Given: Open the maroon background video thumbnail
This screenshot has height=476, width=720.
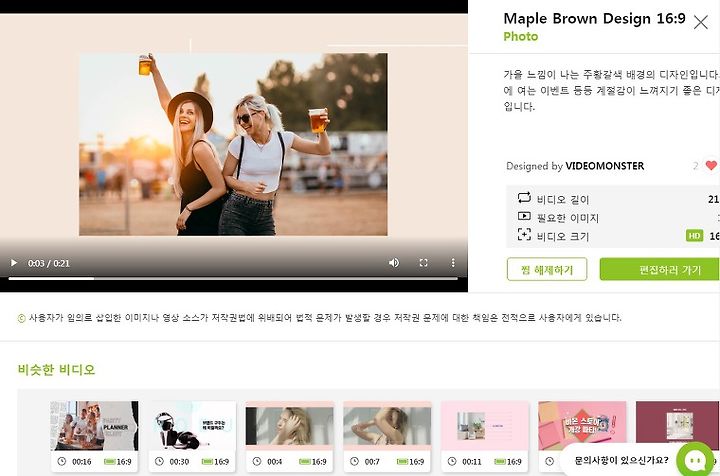Looking at the screenshot, I should [x=678, y=426].
